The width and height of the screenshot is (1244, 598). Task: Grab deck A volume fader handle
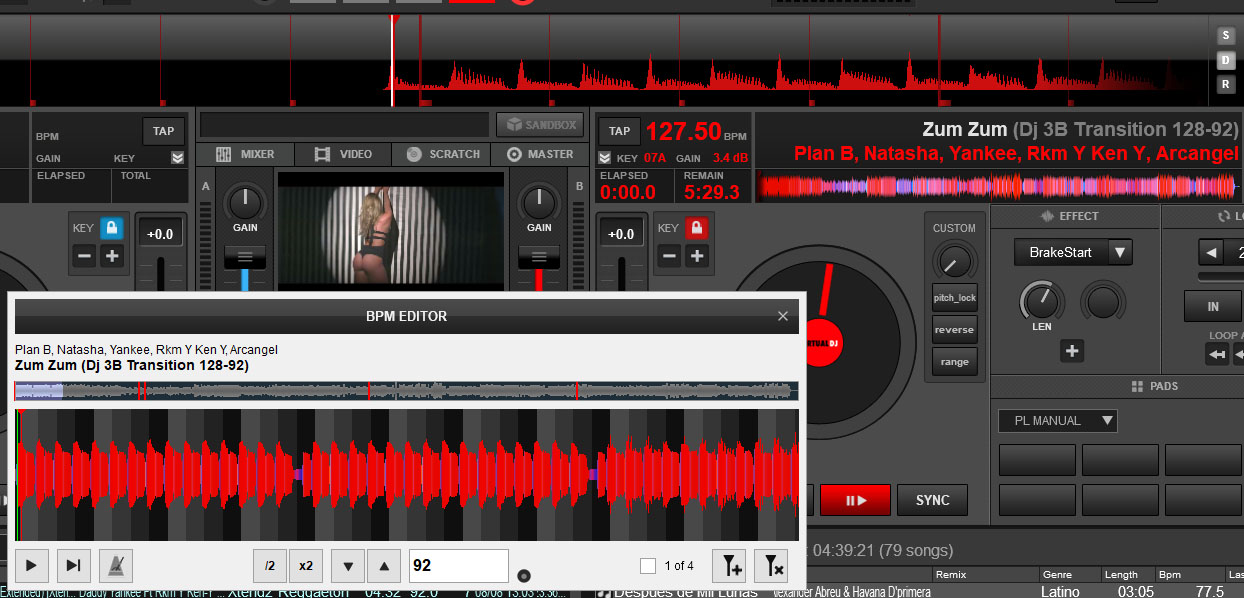pyautogui.click(x=245, y=256)
